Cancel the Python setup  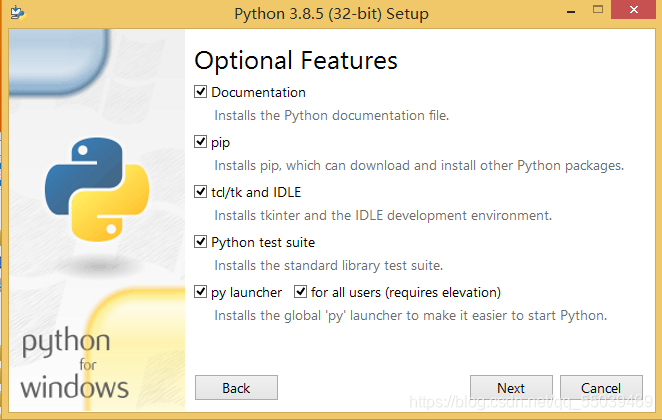click(x=601, y=387)
